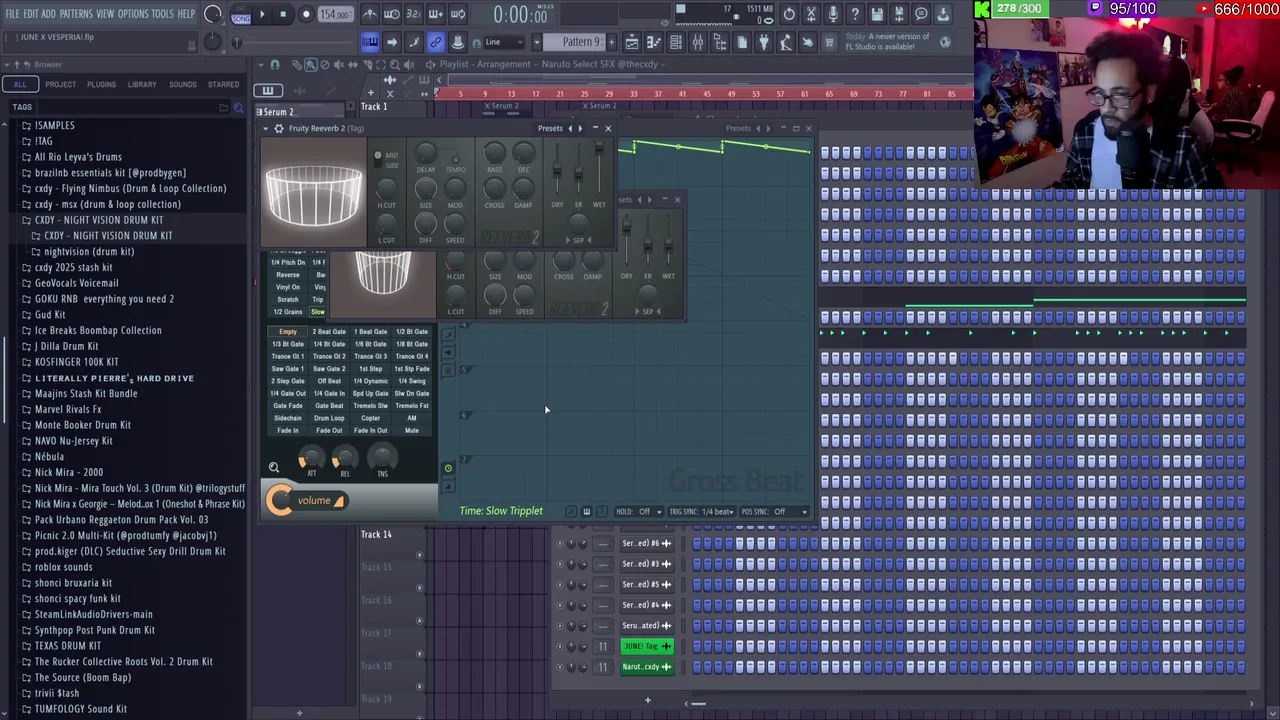Toggle the overdub recording mode icon
This screenshot has width=1280, height=720.
436,14
